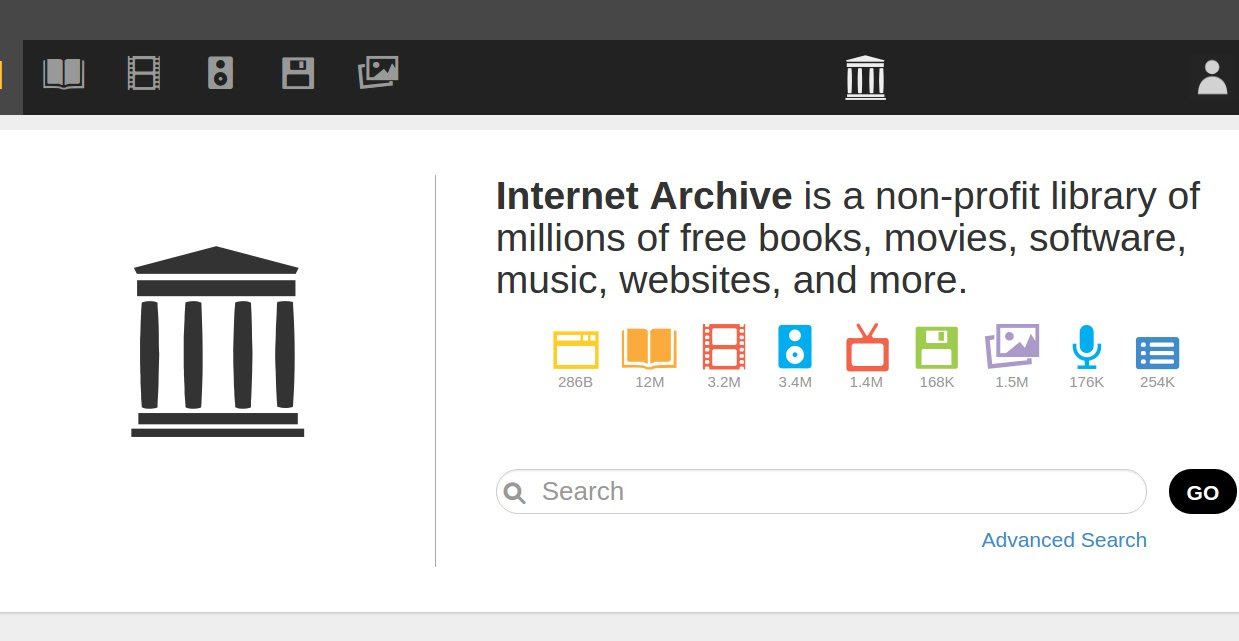Click the Internet Archive logo in the top nav
This screenshot has height=641, width=1239.
click(865, 77)
